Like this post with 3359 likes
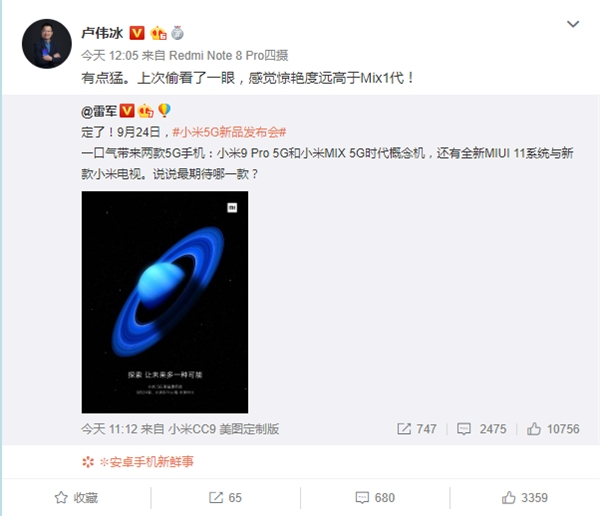The image size is (600, 516). point(525,498)
